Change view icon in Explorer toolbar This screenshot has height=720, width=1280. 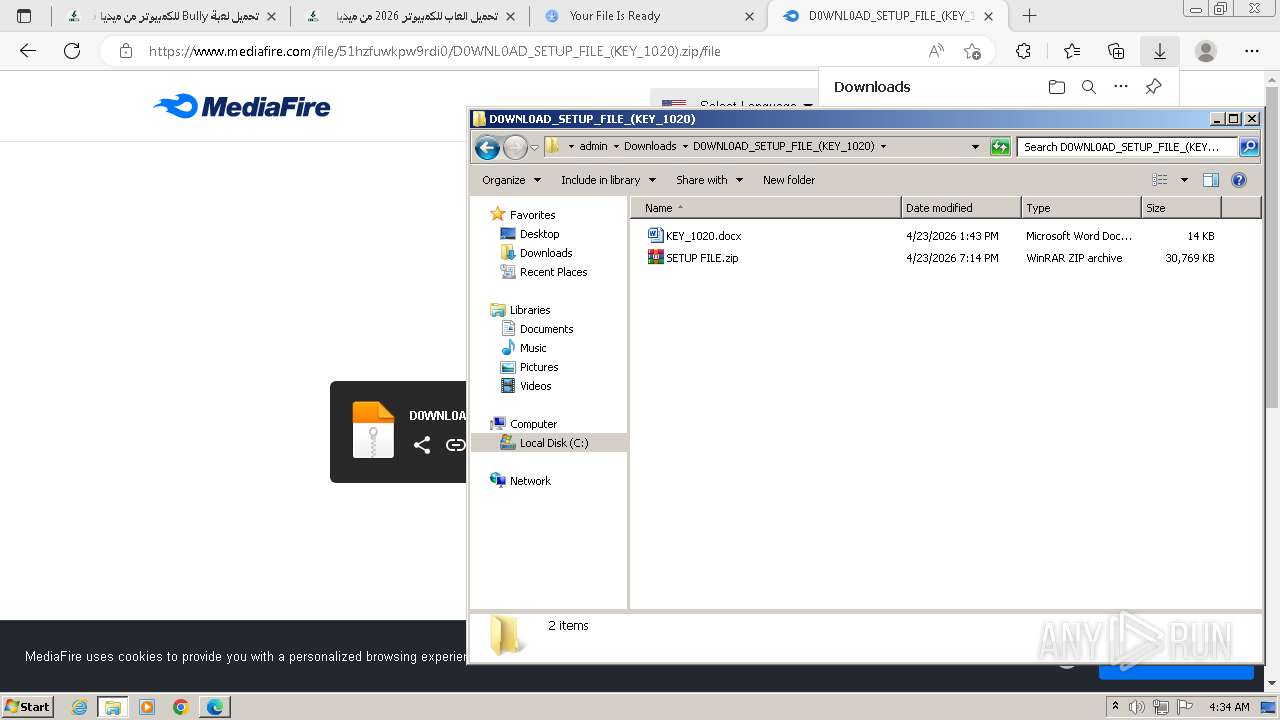[1160, 180]
